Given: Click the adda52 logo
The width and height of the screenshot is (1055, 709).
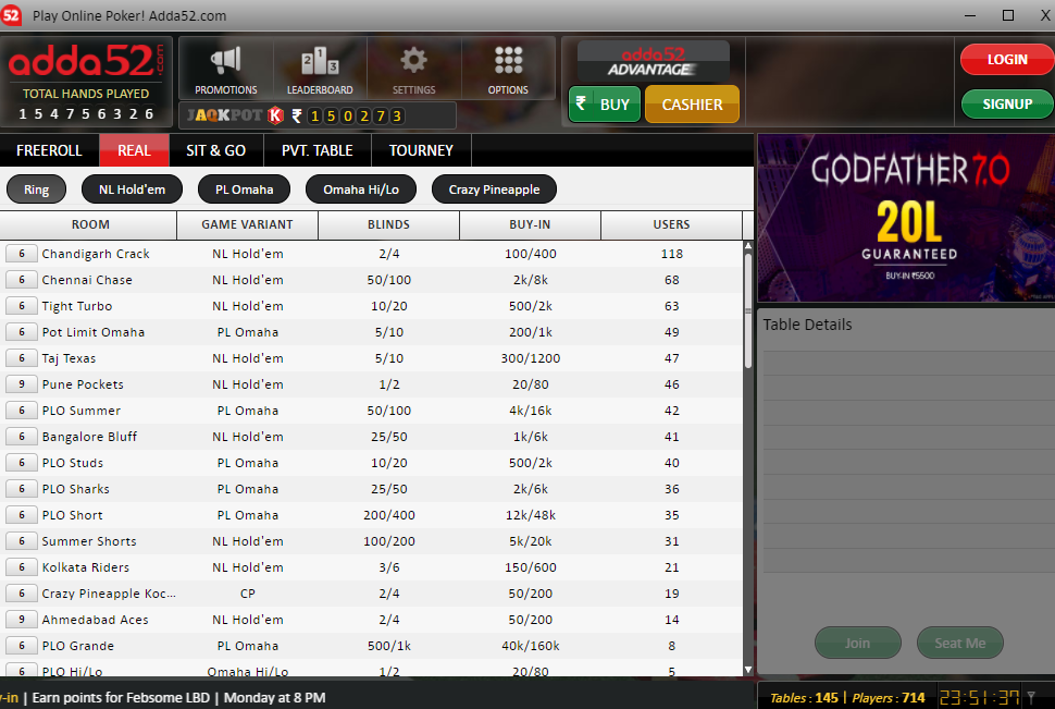Looking at the screenshot, I should tap(86, 62).
